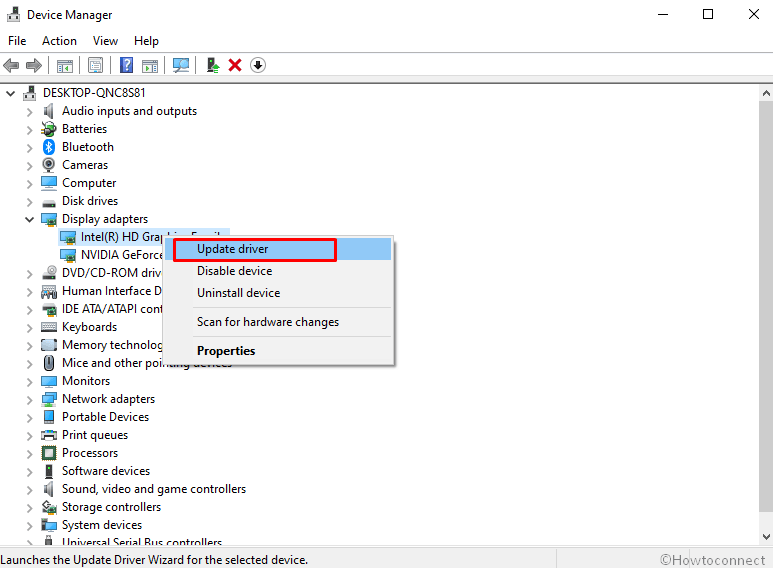Click the Storage controllers icon
773x568 pixels.
[49, 507]
